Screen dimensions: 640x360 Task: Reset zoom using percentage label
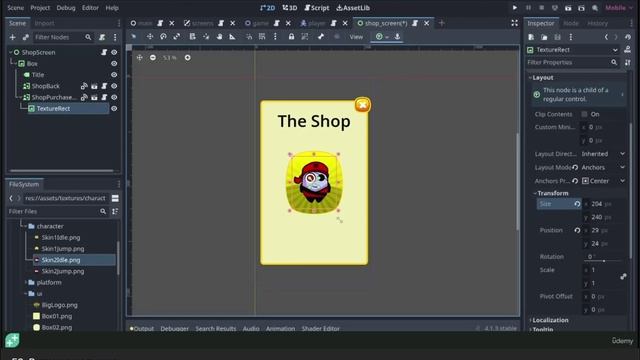169,58
